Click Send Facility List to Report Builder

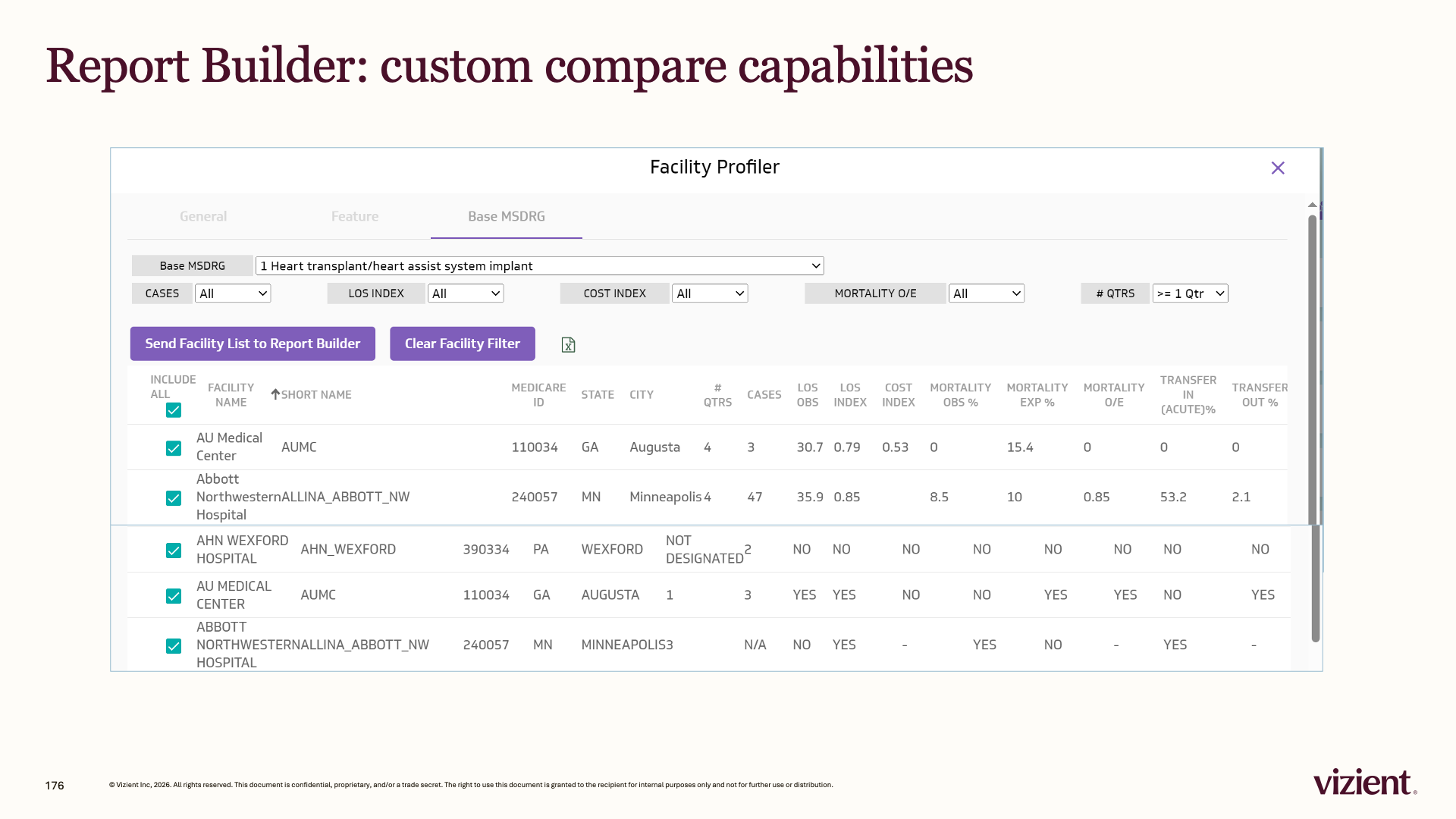(253, 344)
